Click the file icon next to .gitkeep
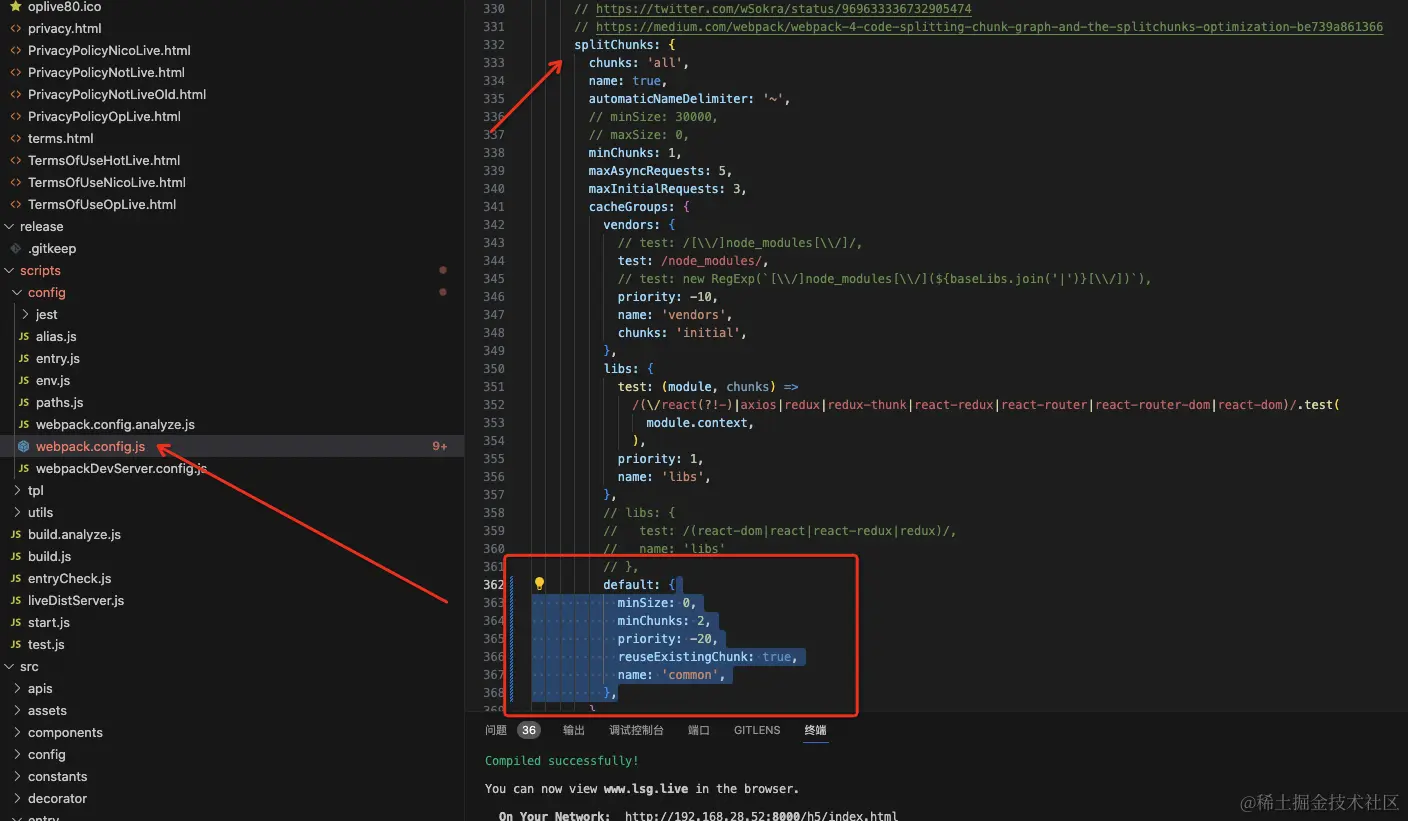Screen dimensions: 1408x821 pos(16,248)
